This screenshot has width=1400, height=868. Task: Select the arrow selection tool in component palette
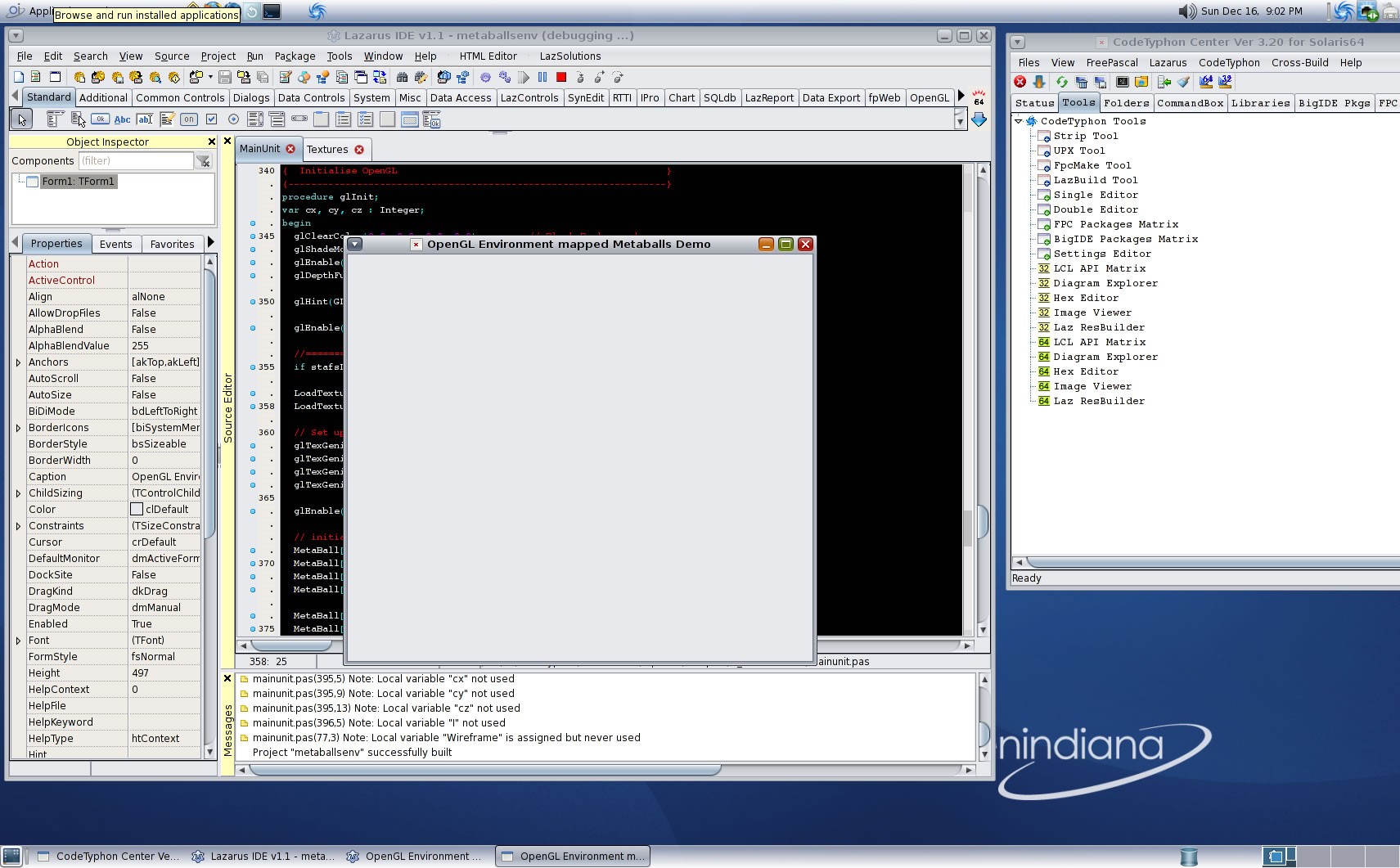(x=22, y=119)
